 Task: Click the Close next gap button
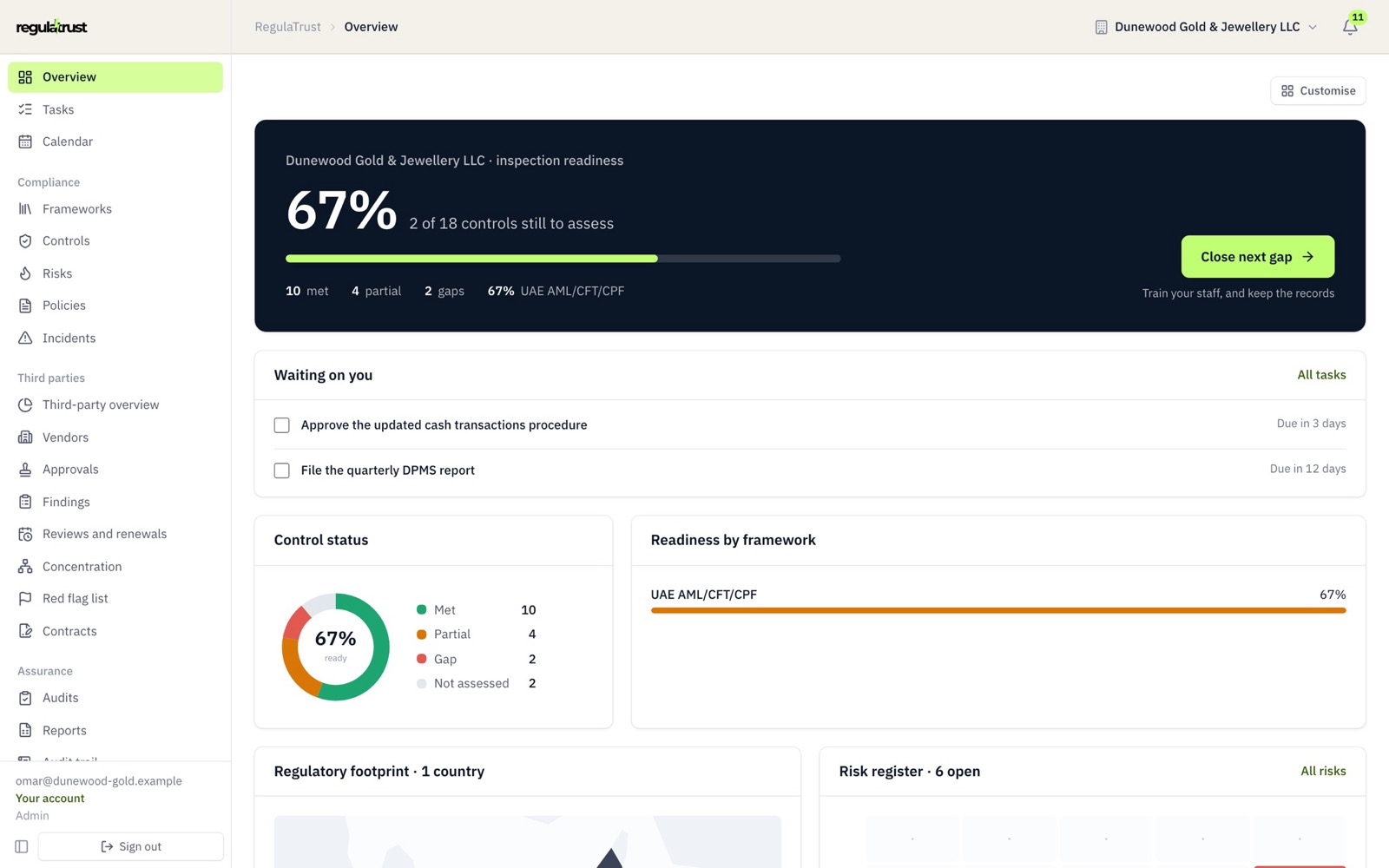(1257, 257)
